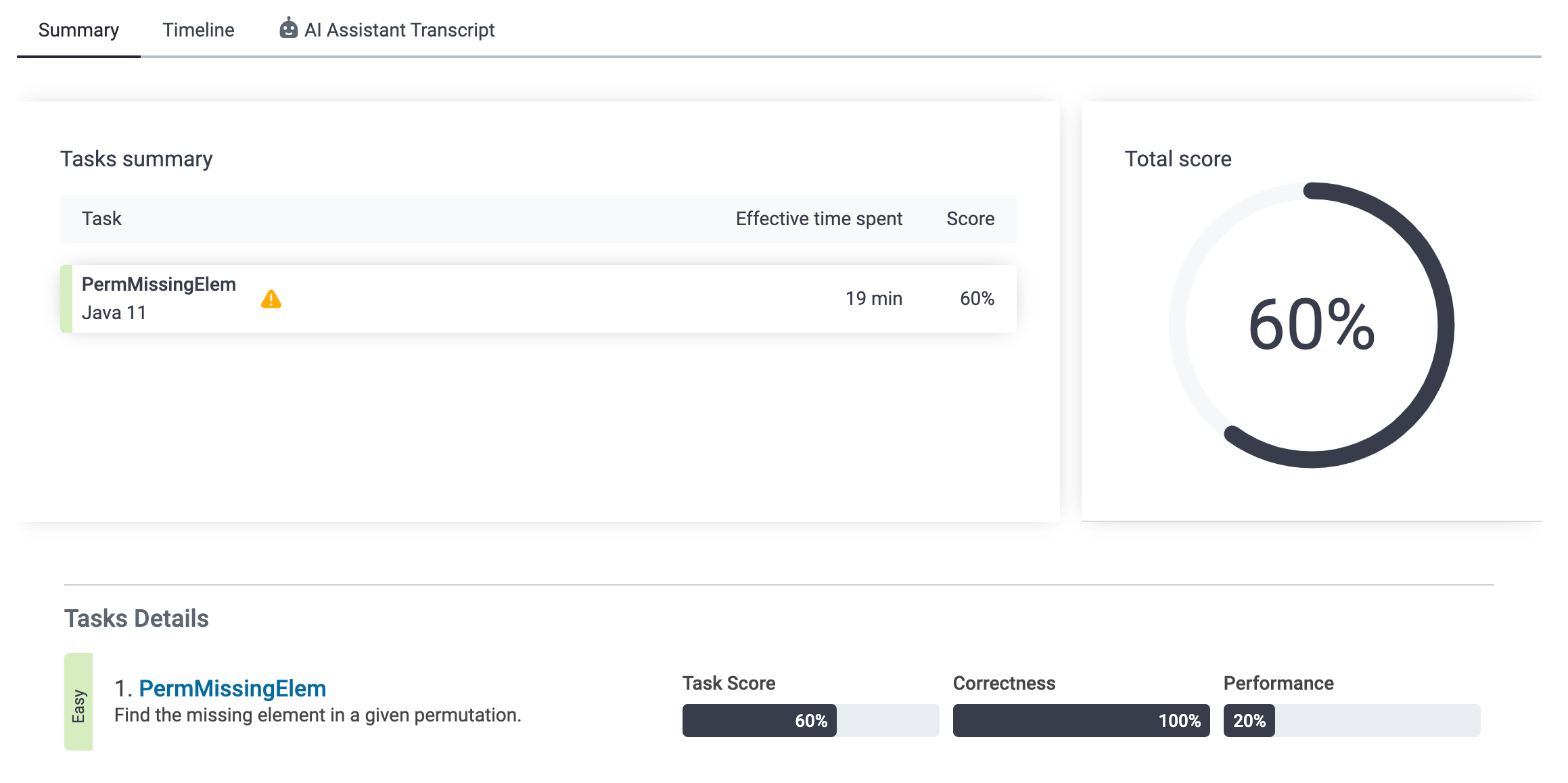The width and height of the screenshot is (1568, 783).
Task: Click the 19 min time value
Action: click(873, 299)
